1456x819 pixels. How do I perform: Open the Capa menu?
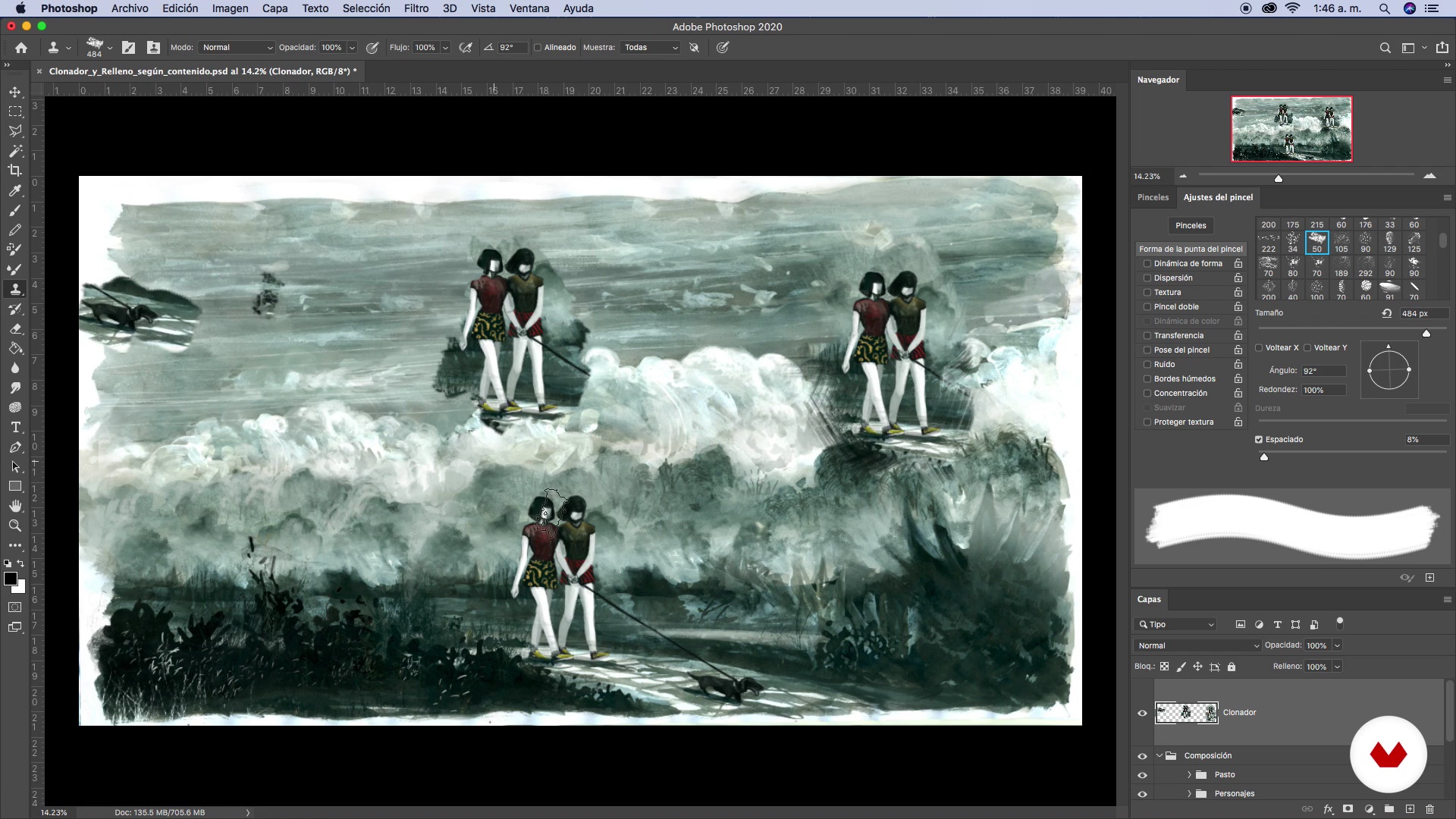pyautogui.click(x=275, y=8)
